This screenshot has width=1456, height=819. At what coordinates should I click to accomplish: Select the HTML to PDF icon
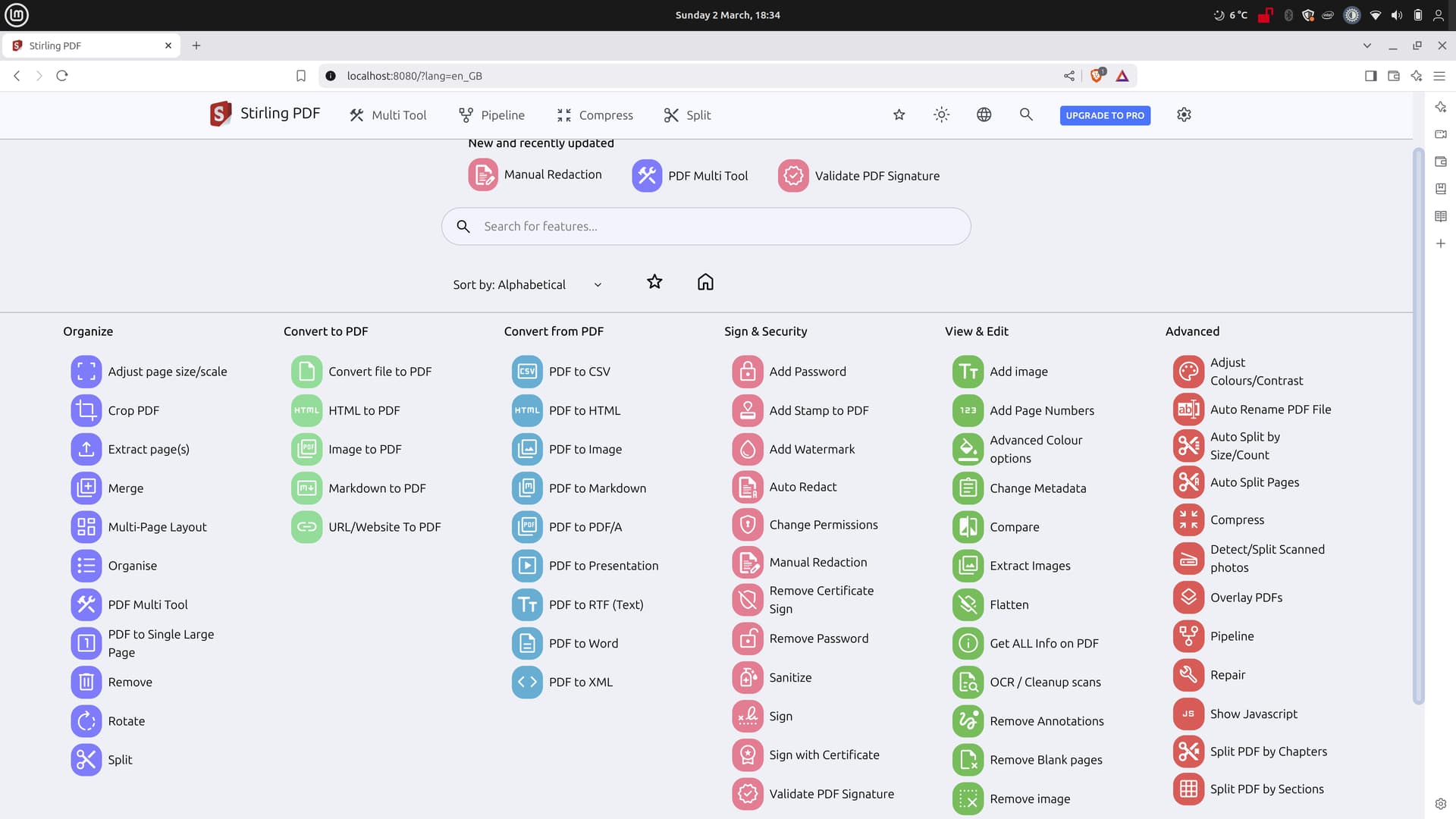(306, 410)
